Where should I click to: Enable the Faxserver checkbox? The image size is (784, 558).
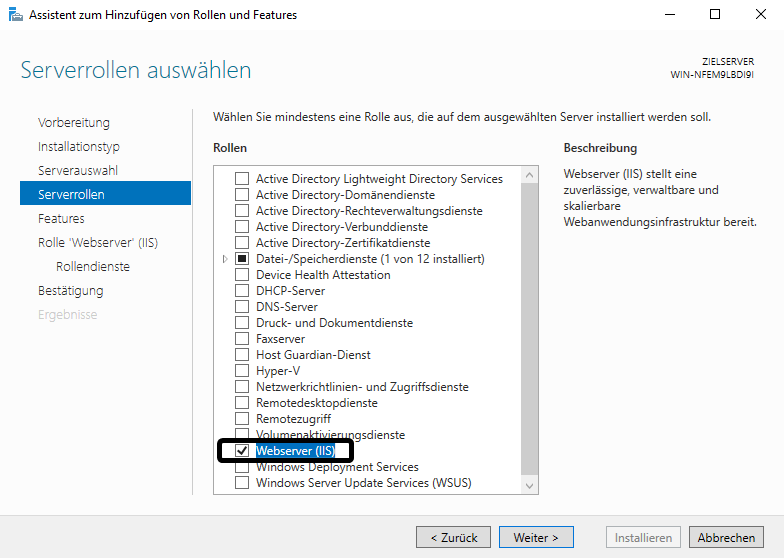242,338
